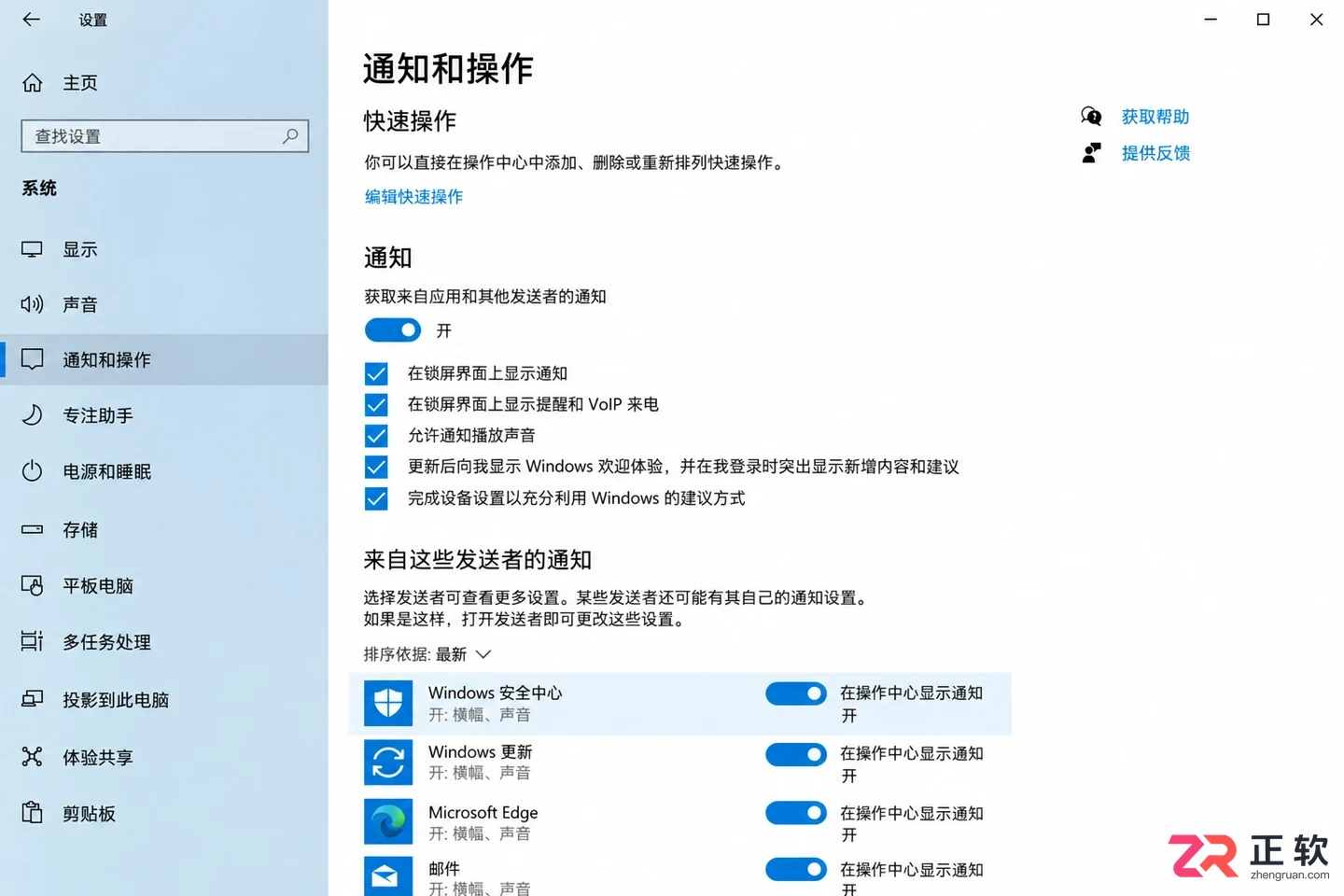Go to 专注助手 settings

pyautogui.click(x=164, y=415)
